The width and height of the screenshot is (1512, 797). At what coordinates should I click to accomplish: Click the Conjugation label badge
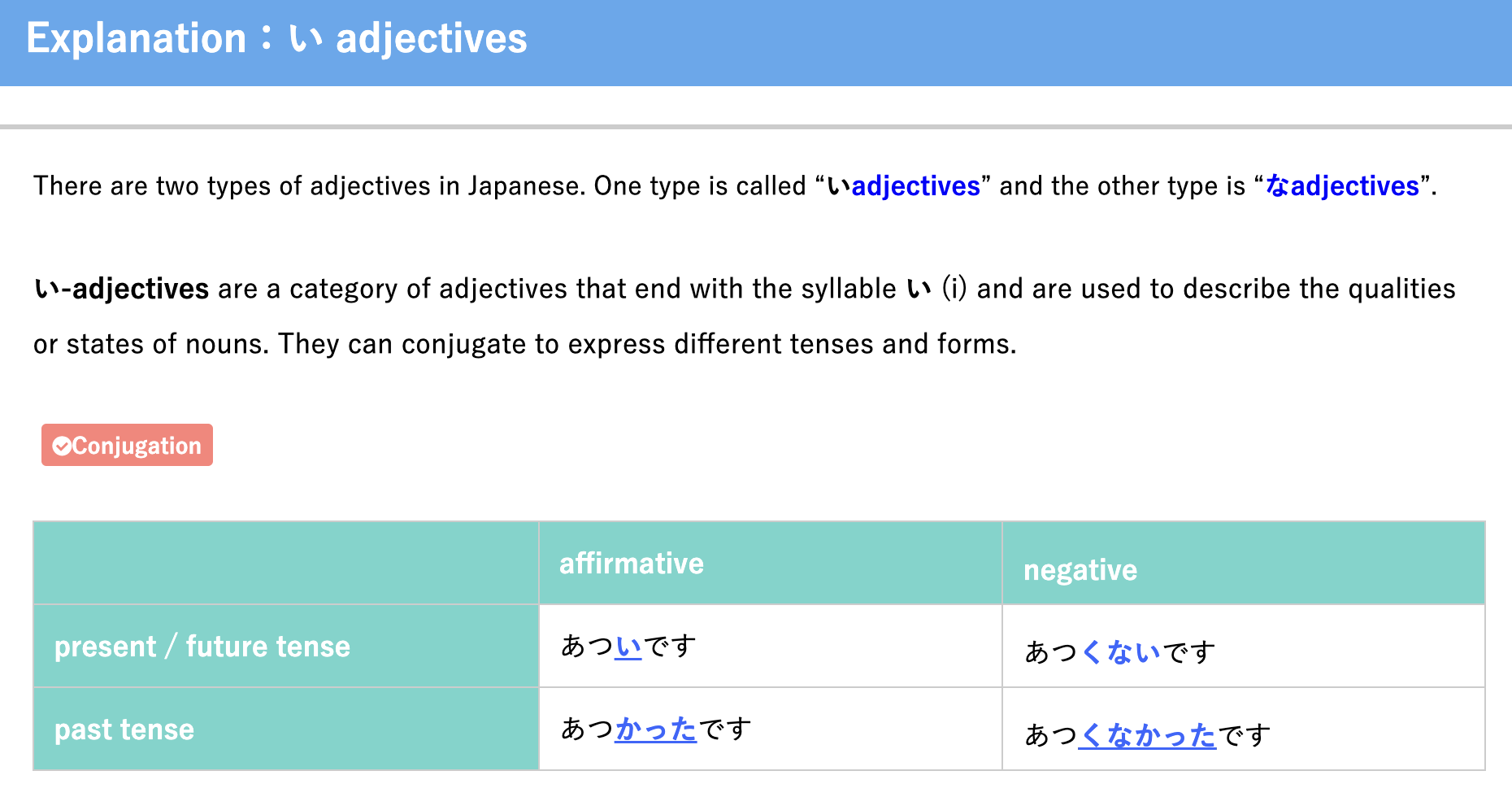tap(127, 445)
